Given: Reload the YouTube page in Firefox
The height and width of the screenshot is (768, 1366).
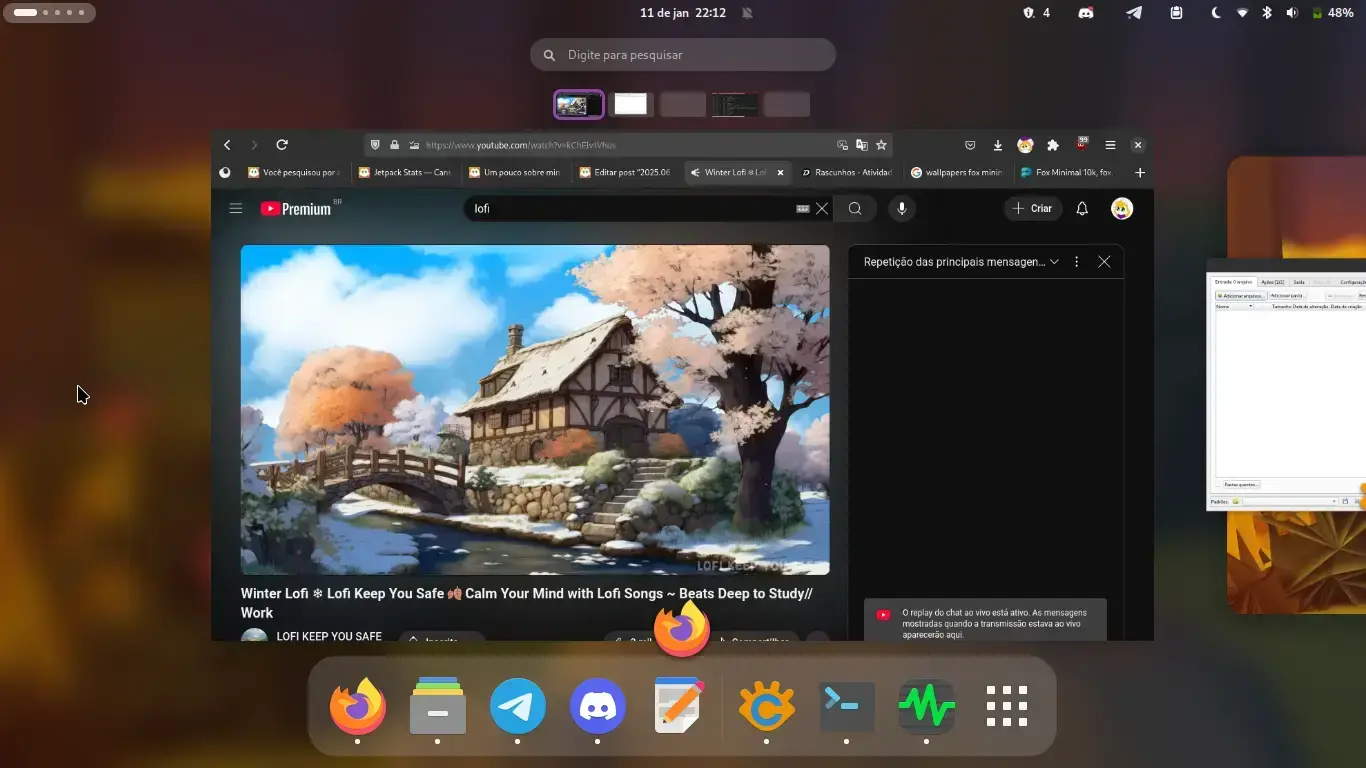Looking at the screenshot, I should click(282, 145).
